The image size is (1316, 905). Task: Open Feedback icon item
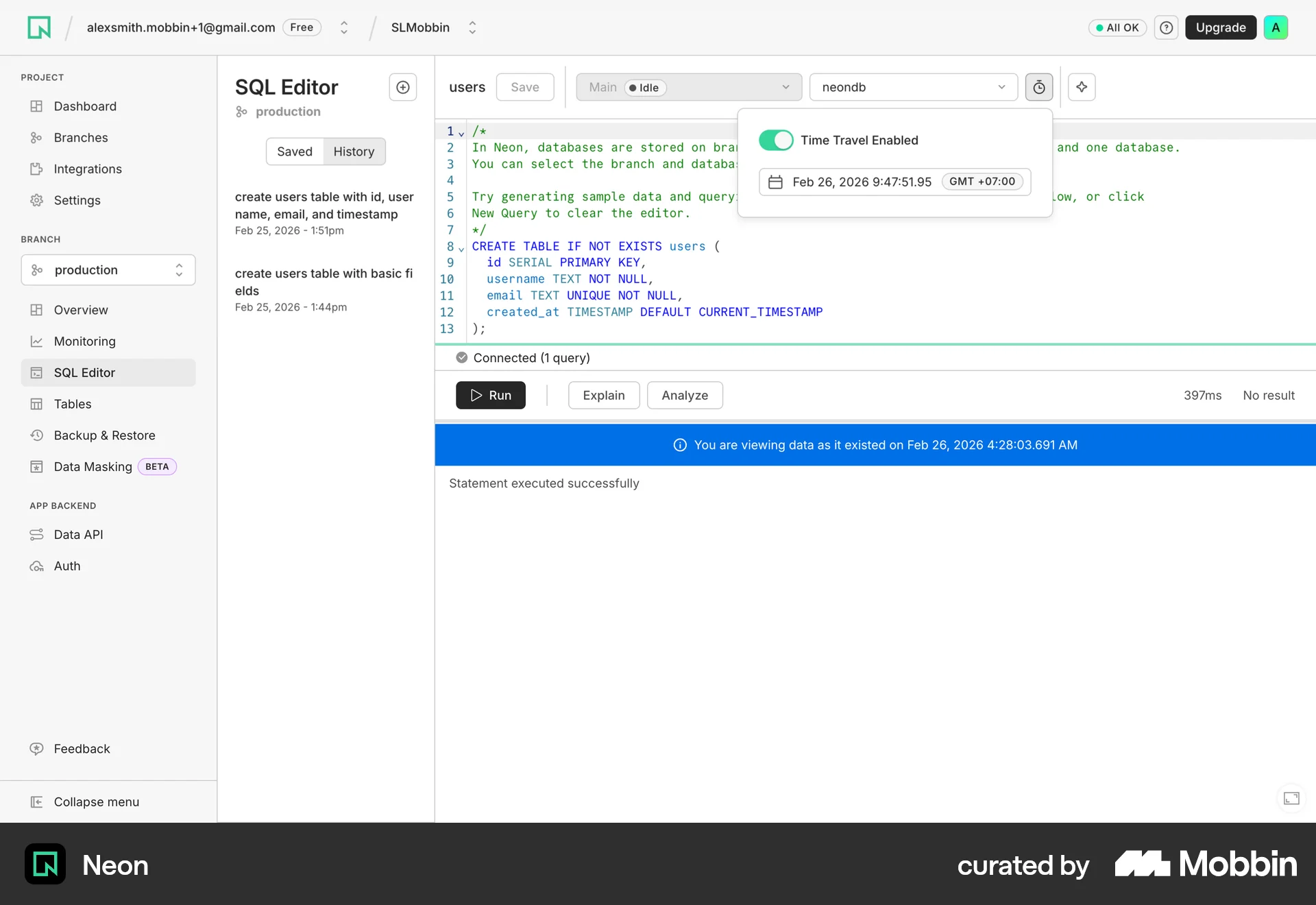pyautogui.click(x=36, y=749)
